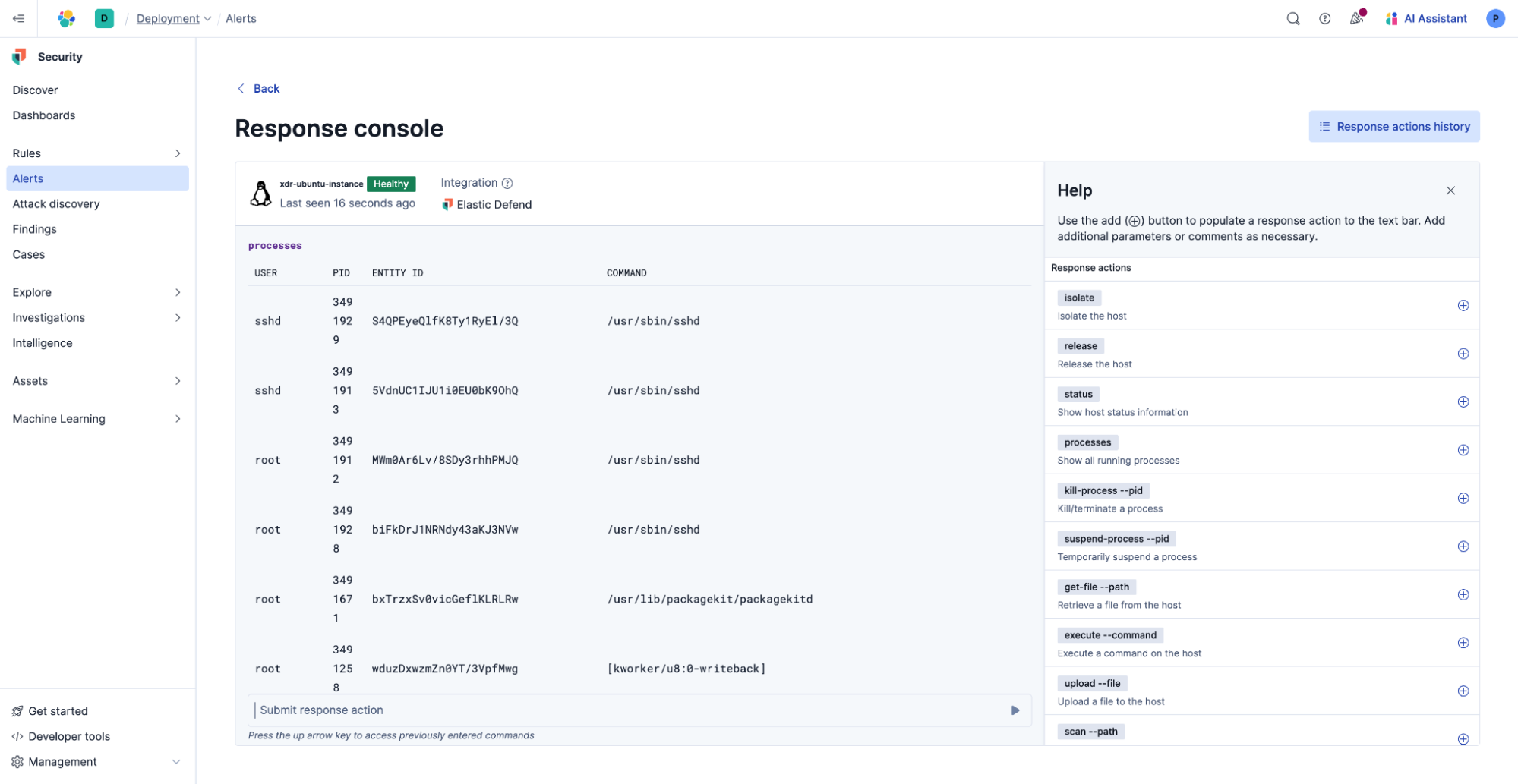Add the kill-process command via its plus icon
Image resolution: width=1518 pixels, height=784 pixels.
coord(1463,499)
